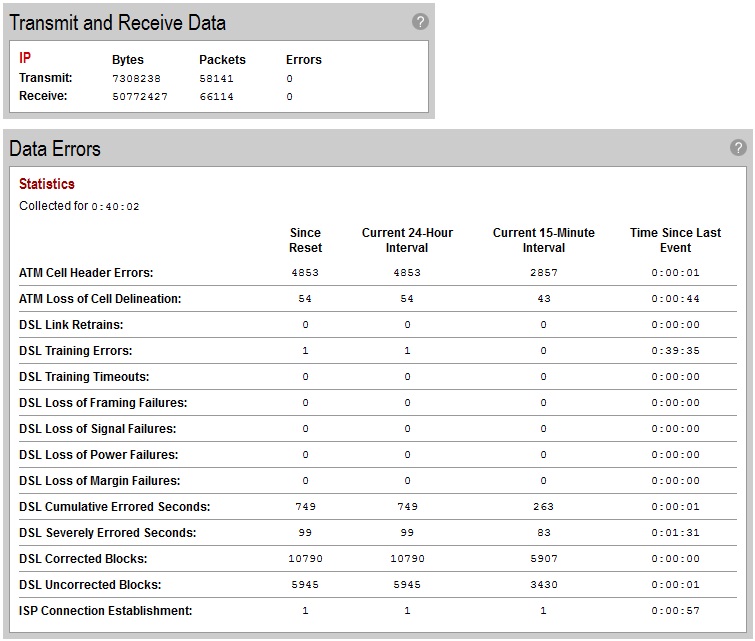The height and width of the screenshot is (641, 755).
Task: Click the ISP Connection Establishment label
Action: 105,611
